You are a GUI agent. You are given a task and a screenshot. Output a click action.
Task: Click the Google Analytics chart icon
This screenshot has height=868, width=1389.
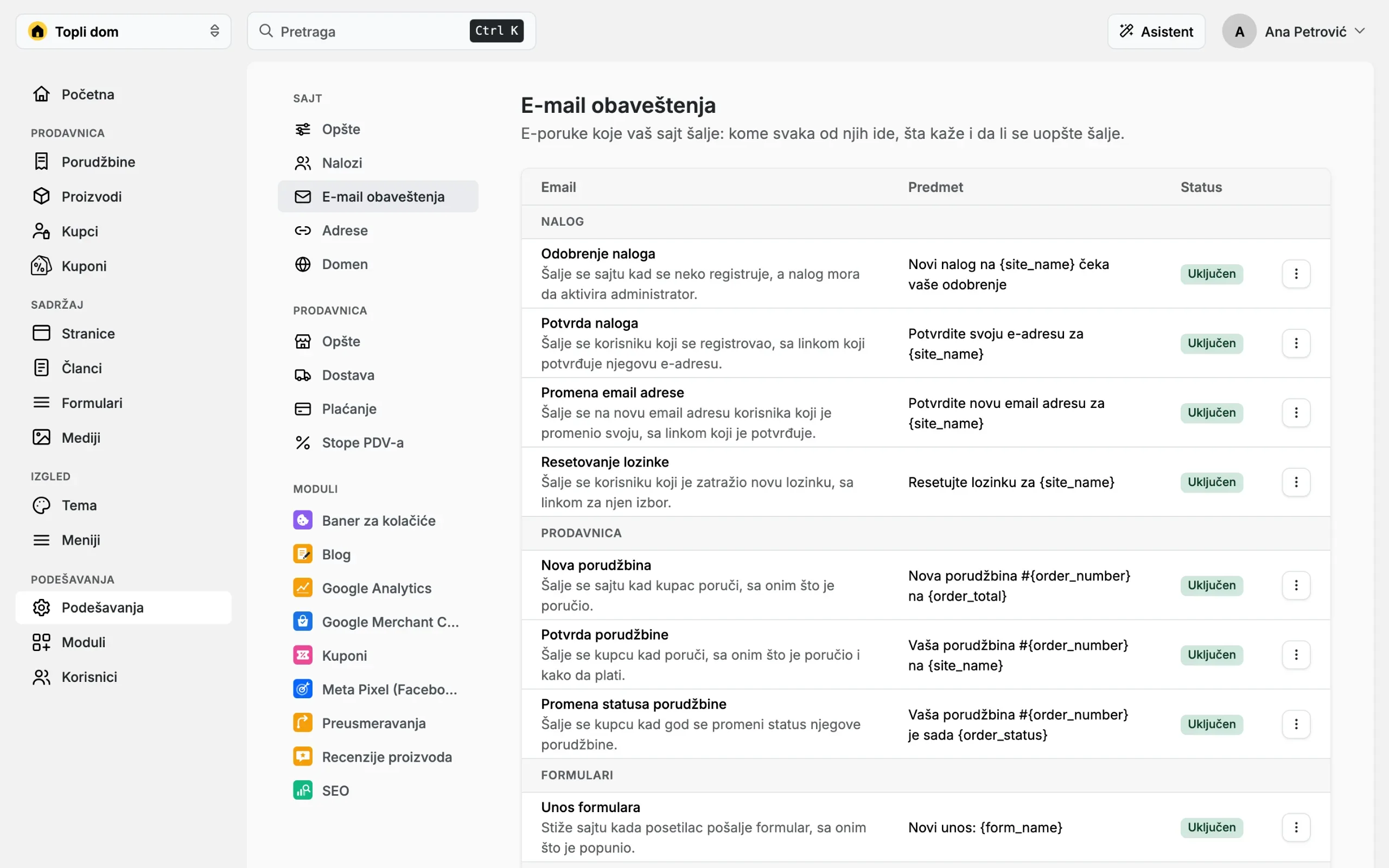coord(302,588)
